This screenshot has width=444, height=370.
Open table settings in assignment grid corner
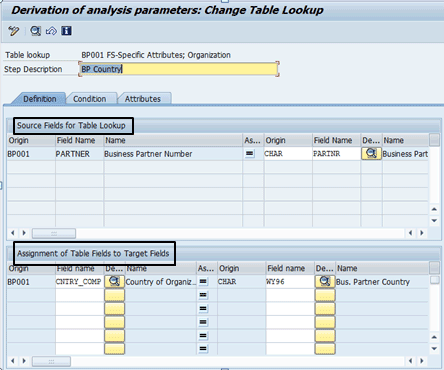point(434,268)
